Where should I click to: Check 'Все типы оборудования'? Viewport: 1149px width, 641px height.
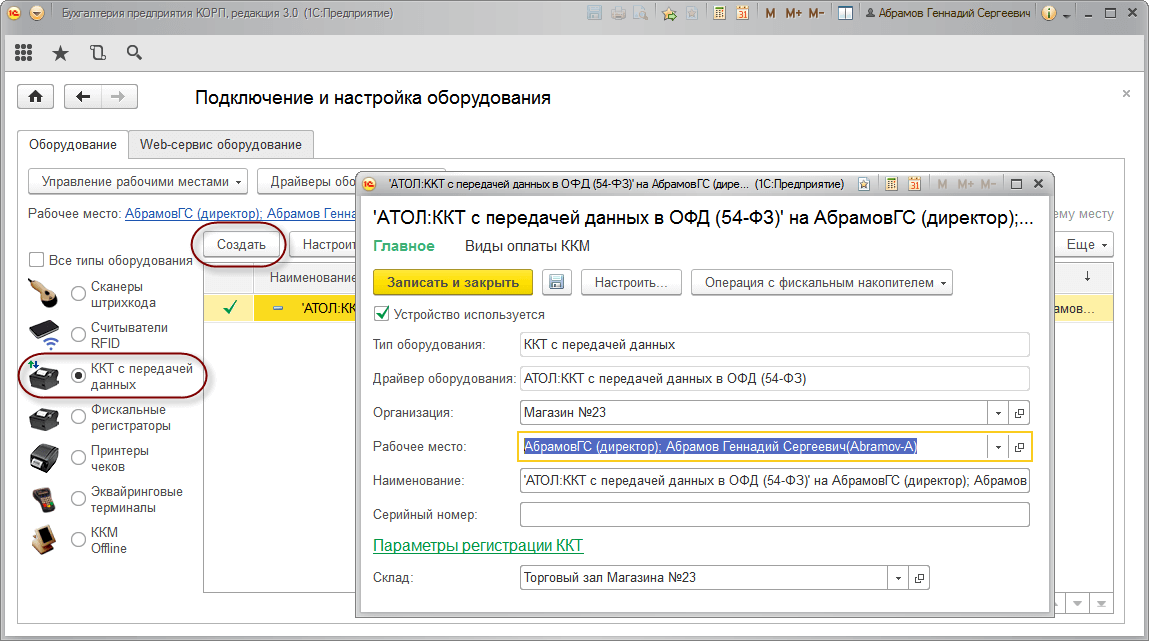pos(36,259)
